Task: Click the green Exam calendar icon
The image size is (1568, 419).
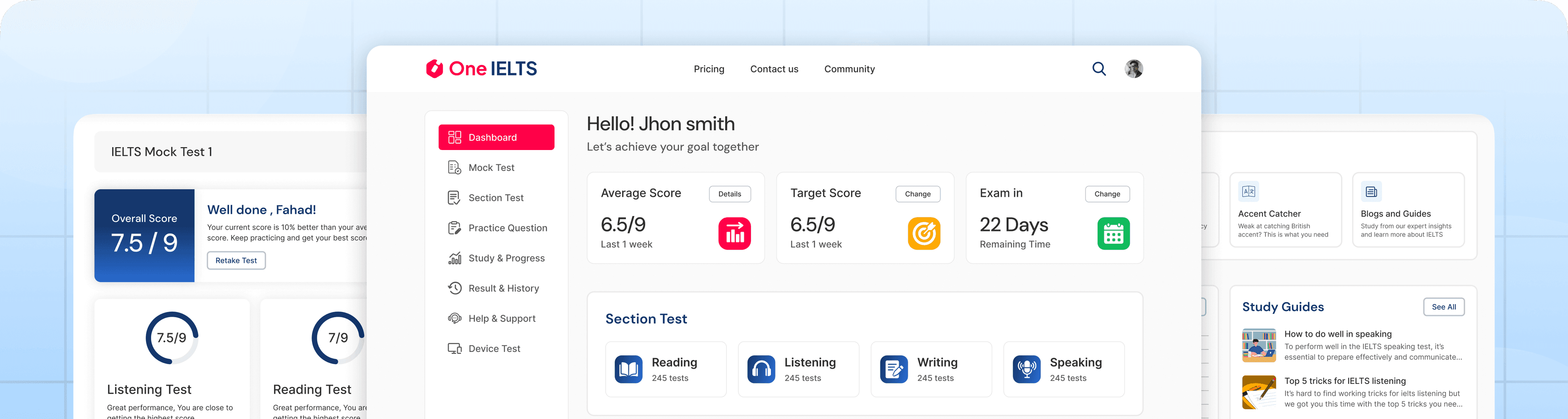Action: [1113, 233]
